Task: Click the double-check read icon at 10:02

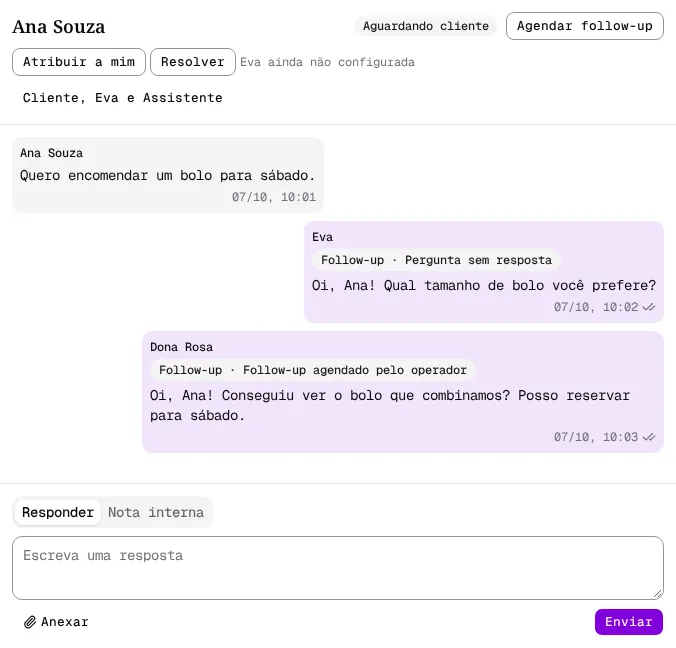Action: point(649,307)
